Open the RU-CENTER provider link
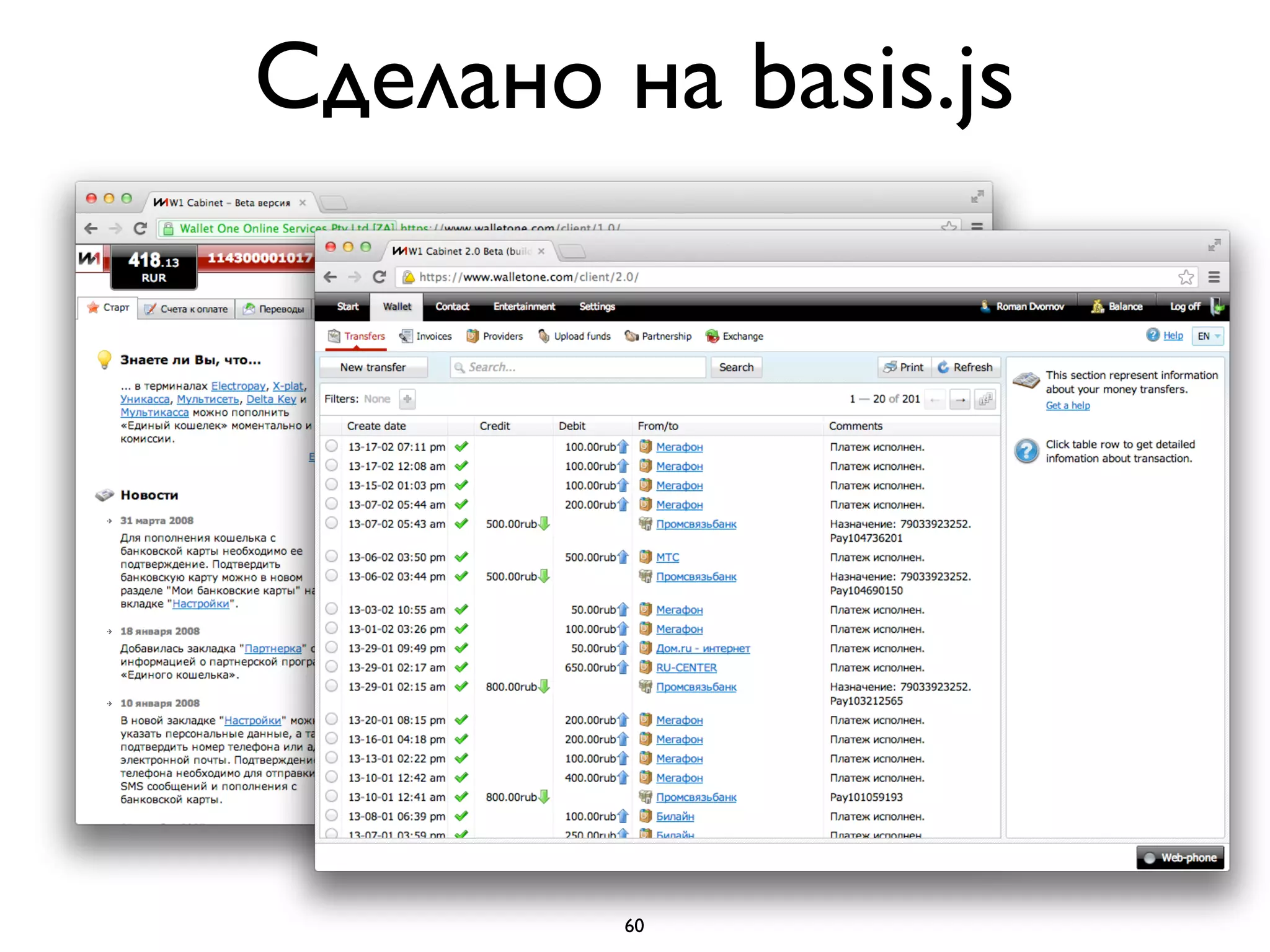The width and height of the screenshot is (1270, 952). coord(686,668)
